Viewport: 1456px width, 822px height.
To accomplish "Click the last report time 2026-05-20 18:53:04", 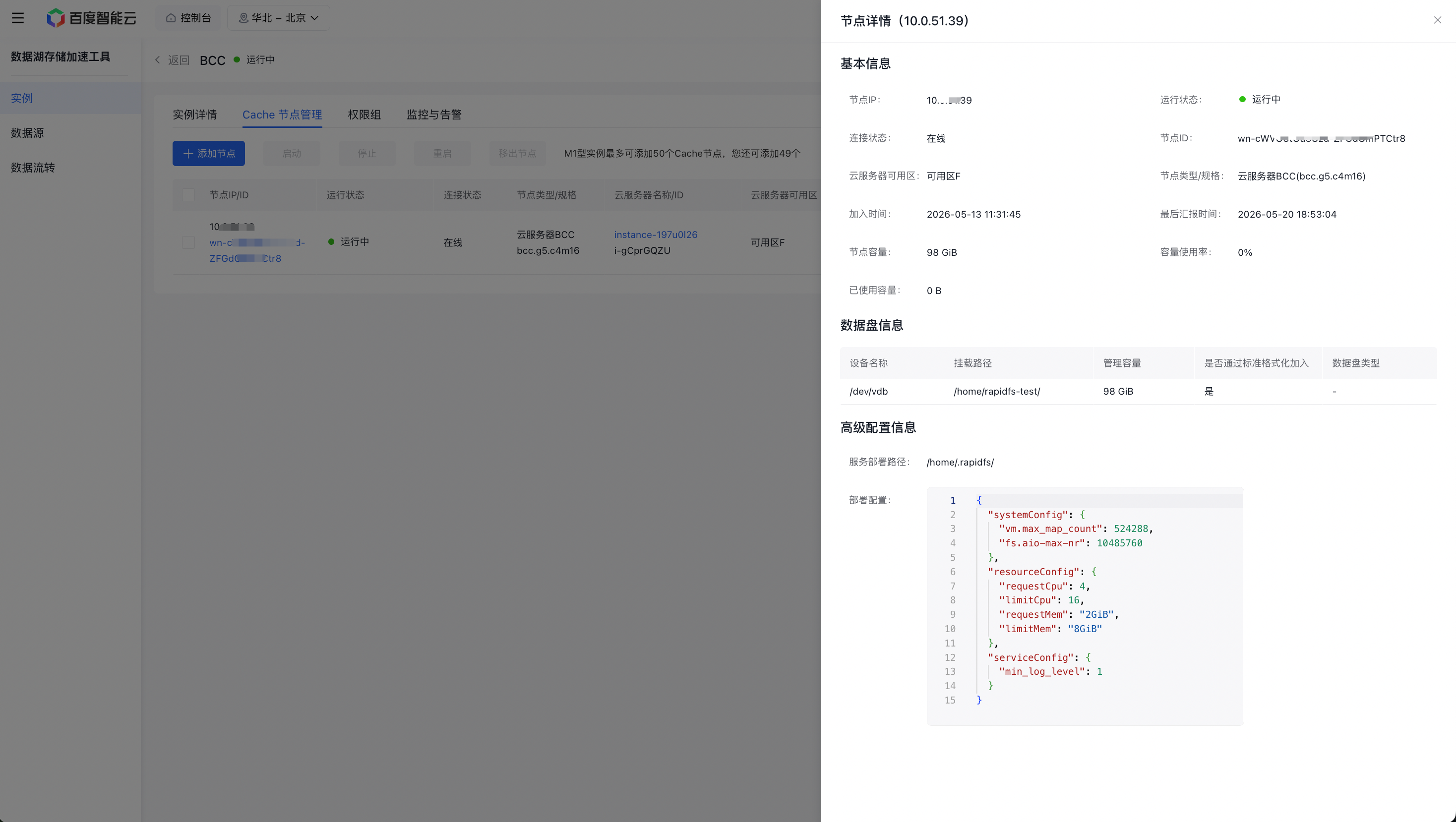I will click(1287, 214).
